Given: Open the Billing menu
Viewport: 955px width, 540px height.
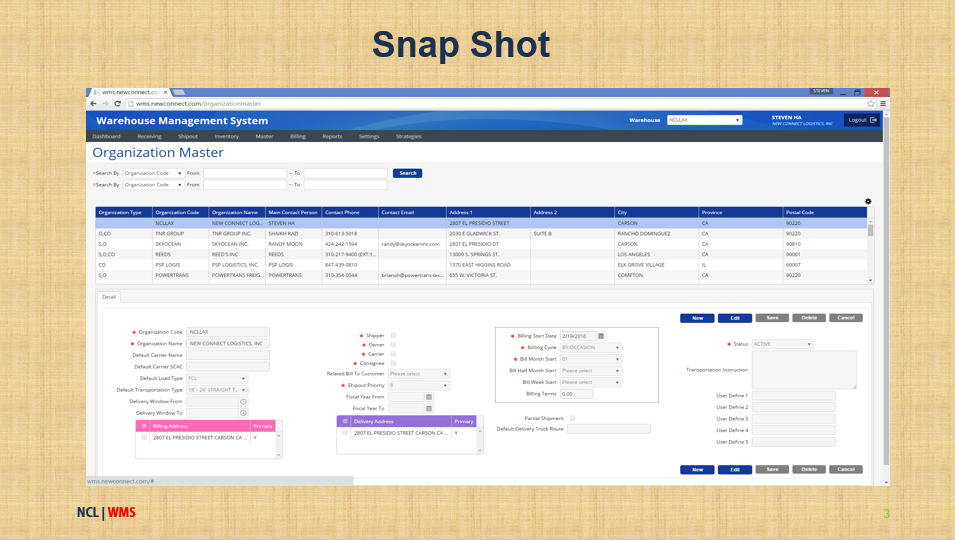Looking at the screenshot, I should 298,136.
